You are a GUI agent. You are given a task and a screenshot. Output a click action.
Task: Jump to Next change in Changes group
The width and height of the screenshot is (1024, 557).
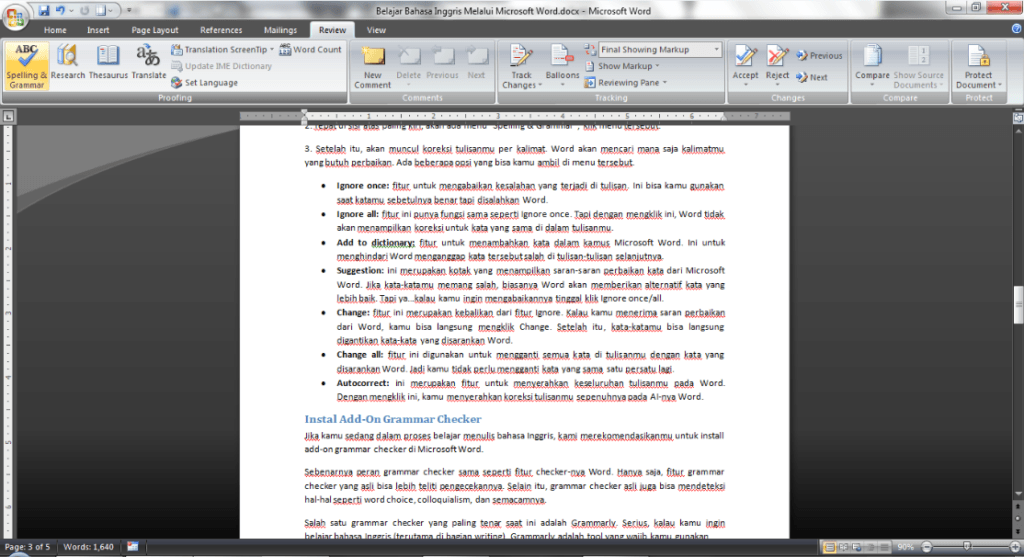pos(812,77)
